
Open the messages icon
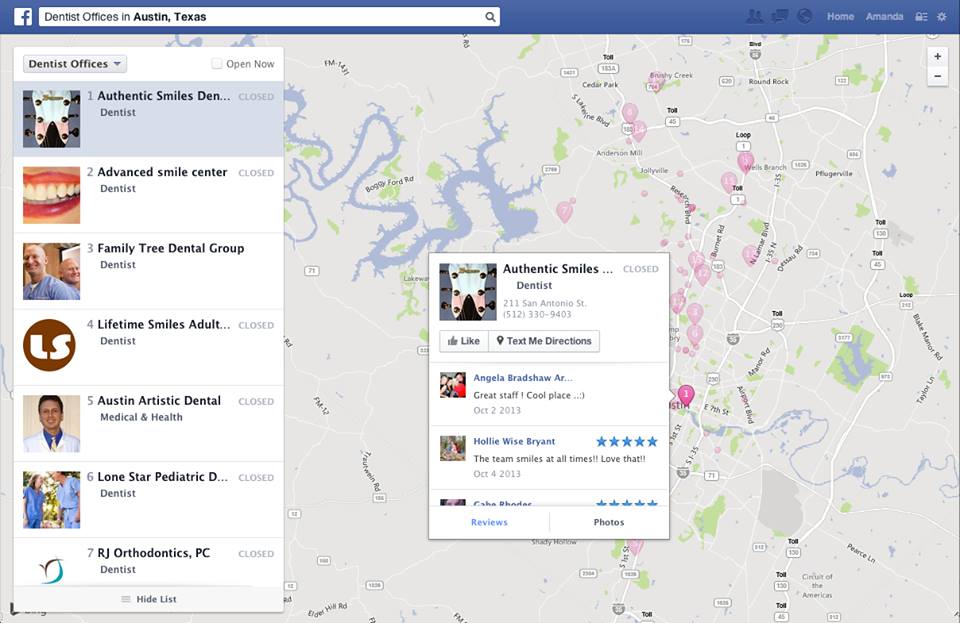click(x=779, y=17)
